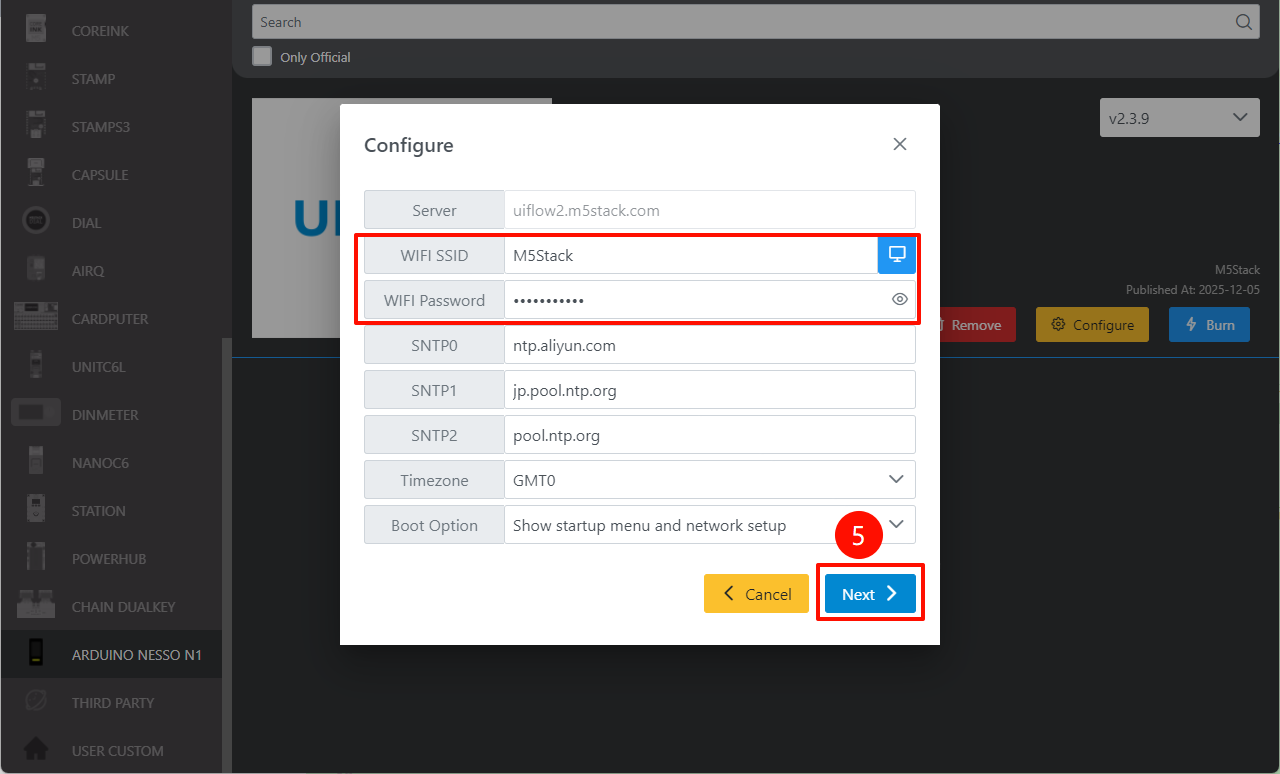Click the User Custom home icon

pyautogui.click(x=36, y=751)
